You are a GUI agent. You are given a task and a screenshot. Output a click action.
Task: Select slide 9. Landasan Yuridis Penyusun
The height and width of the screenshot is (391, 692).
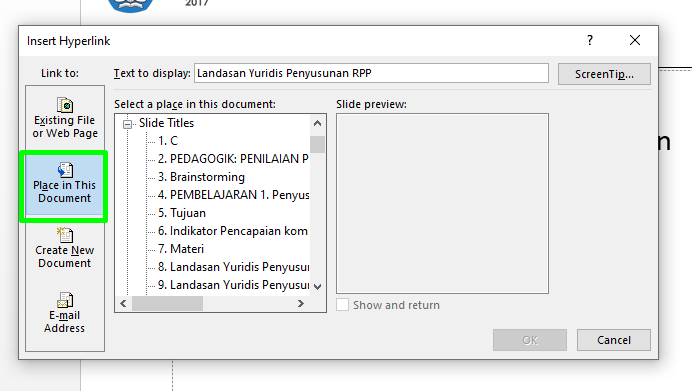(233, 285)
